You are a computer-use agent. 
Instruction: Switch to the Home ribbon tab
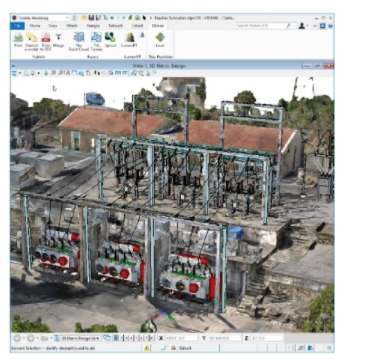35,26
